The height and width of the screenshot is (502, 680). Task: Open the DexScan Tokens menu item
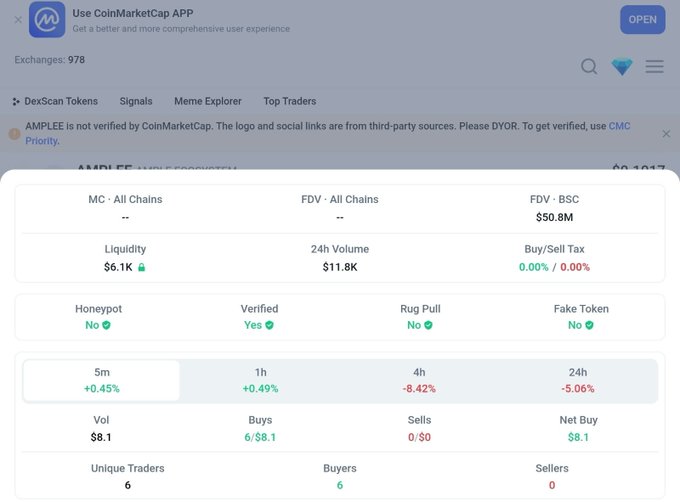click(55, 101)
